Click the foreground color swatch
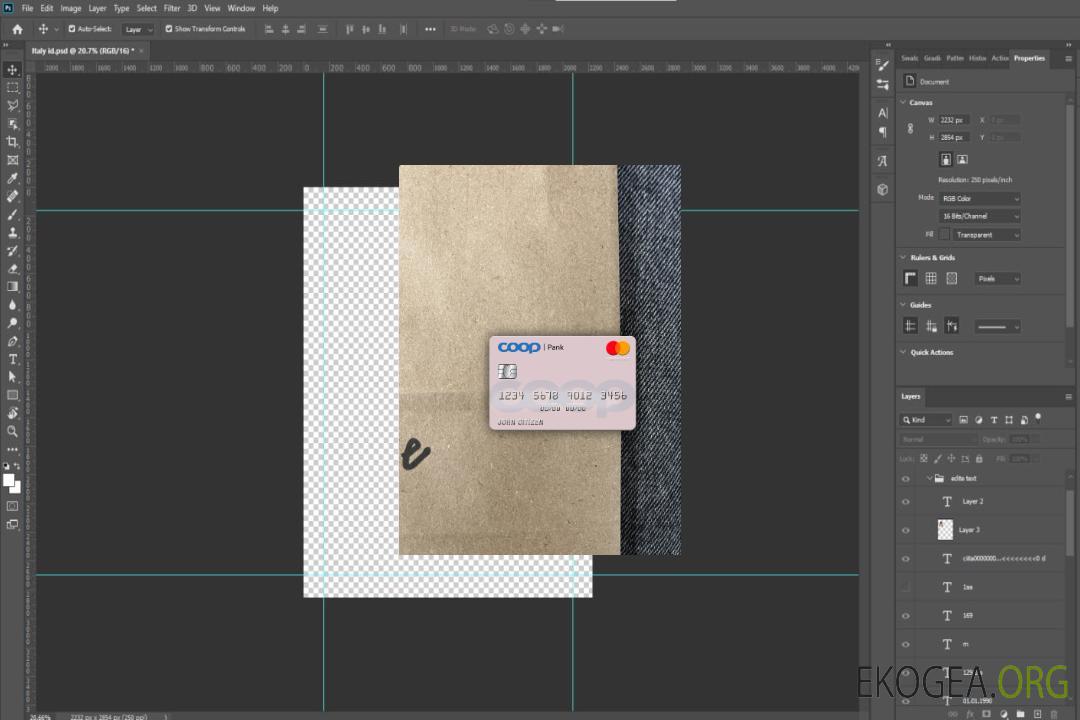The image size is (1080, 720). click(x=9, y=481)
